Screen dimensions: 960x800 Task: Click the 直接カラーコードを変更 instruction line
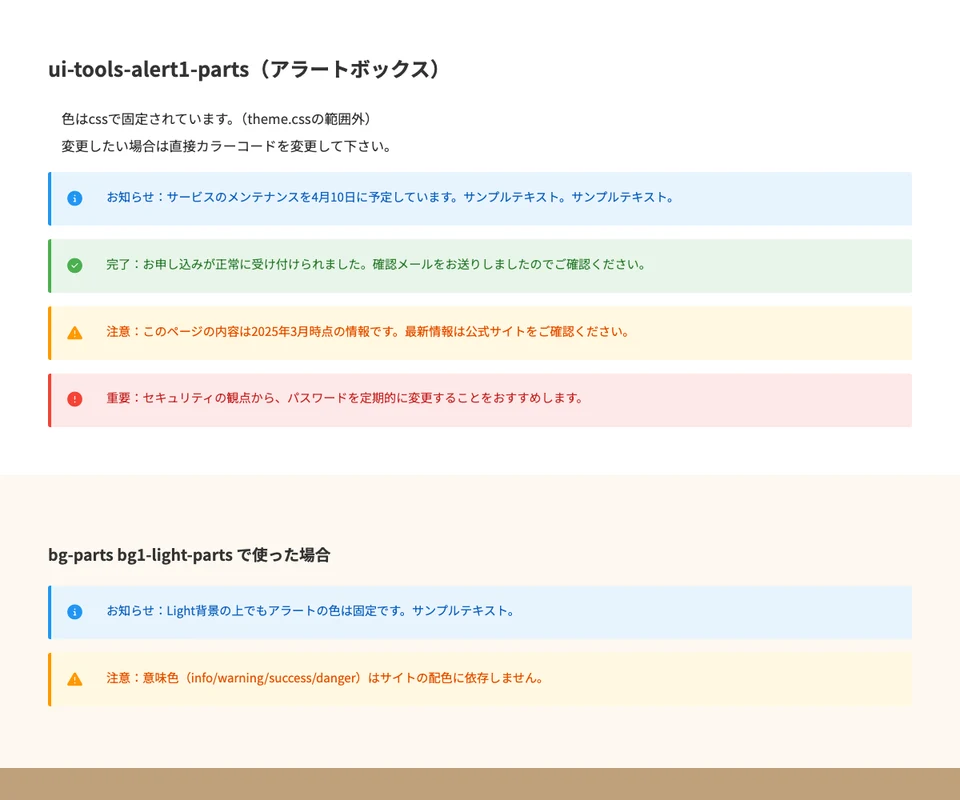tap(225, 146)
